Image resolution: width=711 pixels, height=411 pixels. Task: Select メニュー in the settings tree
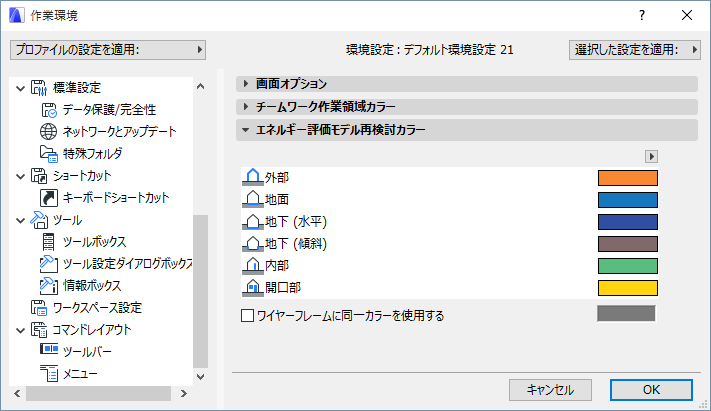coord(80,374)
